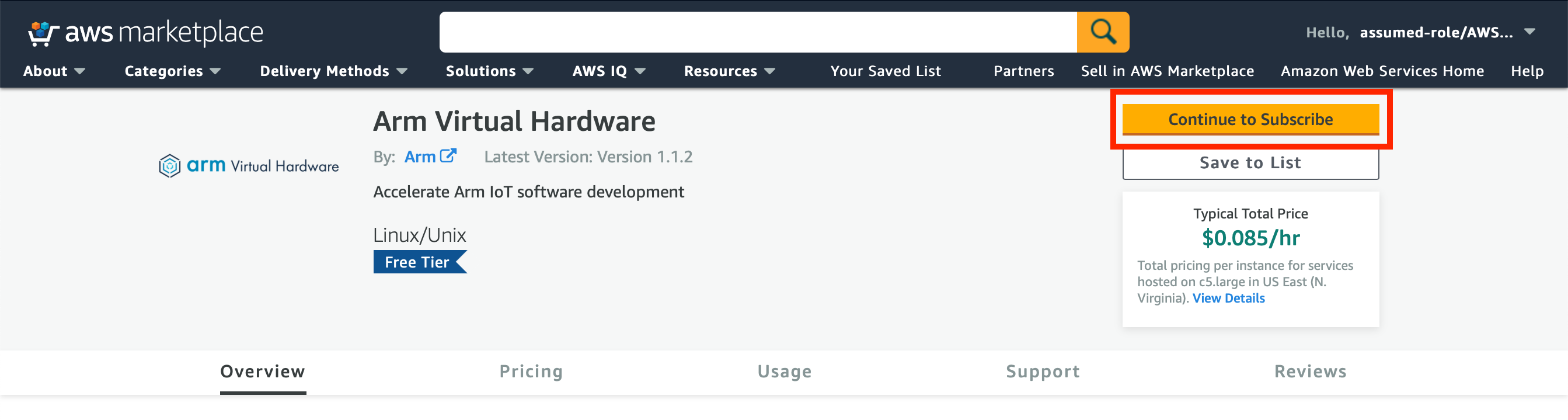
Task: Click the 'Accelerate Arm IoT software development' text
Action: (x=528, y=192)
